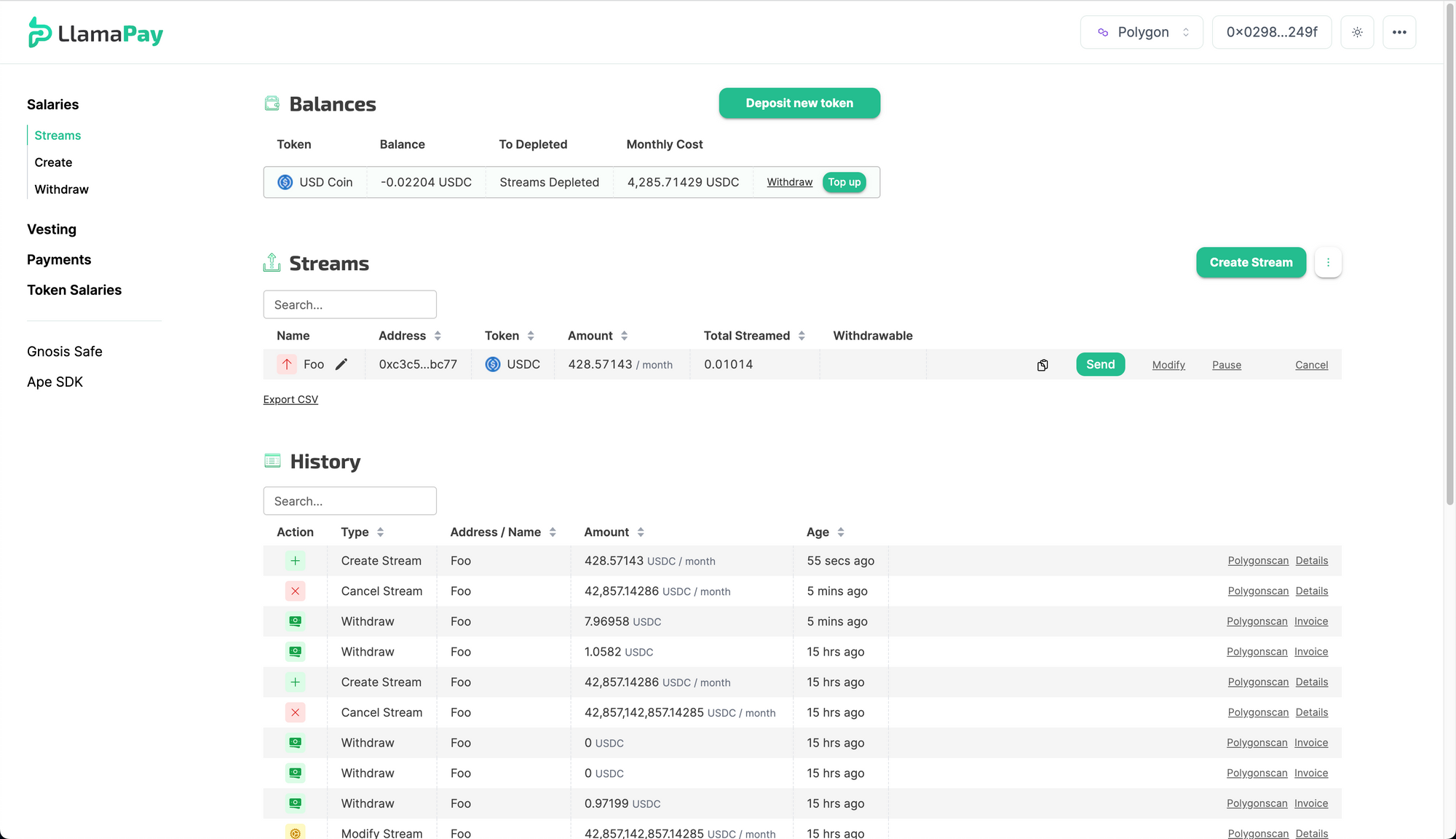Expand the Polygon network dropdown
The width and height of the screenshot is (1456, 839).
point(1141,32)
